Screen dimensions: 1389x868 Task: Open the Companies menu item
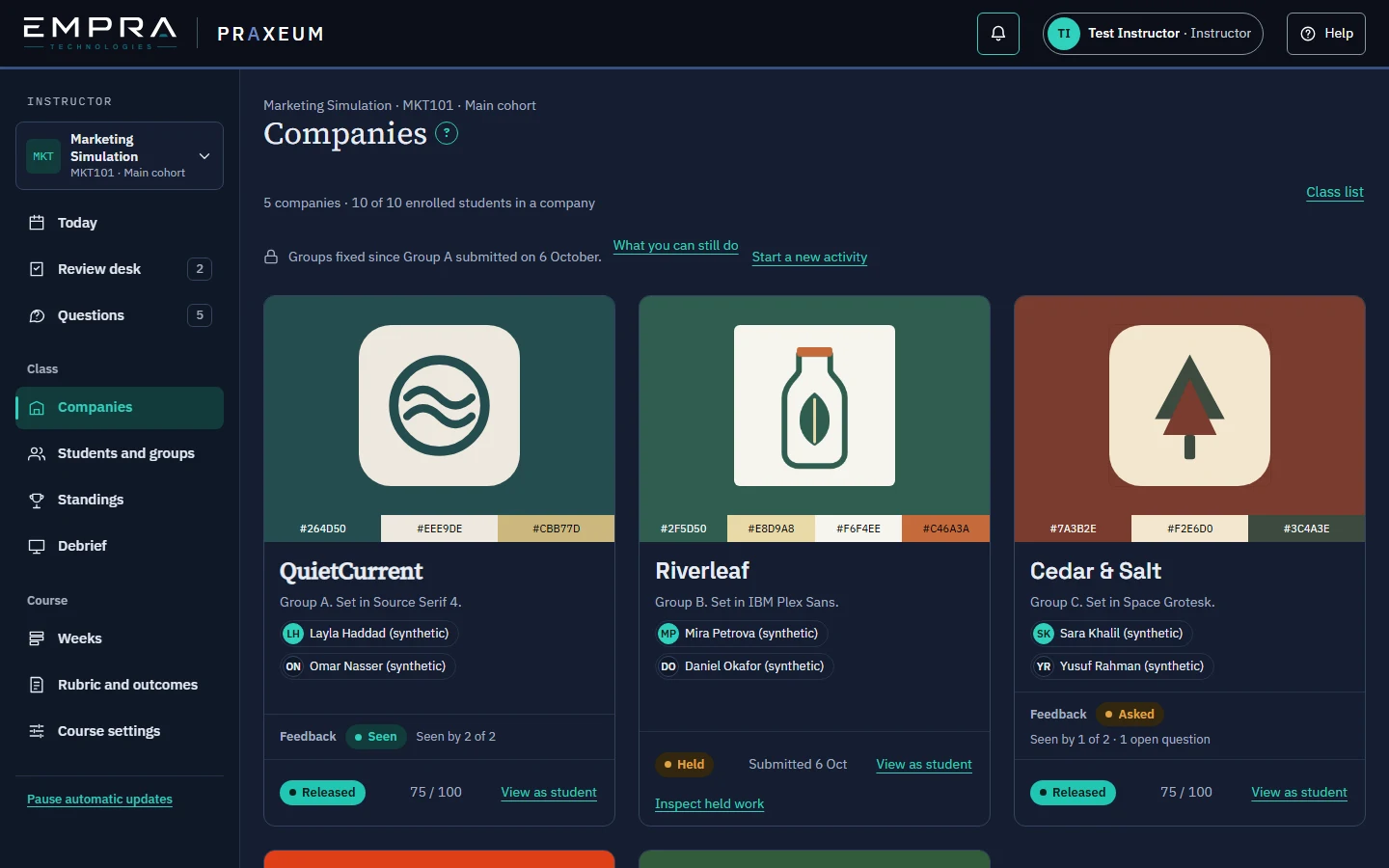point(120,408)
